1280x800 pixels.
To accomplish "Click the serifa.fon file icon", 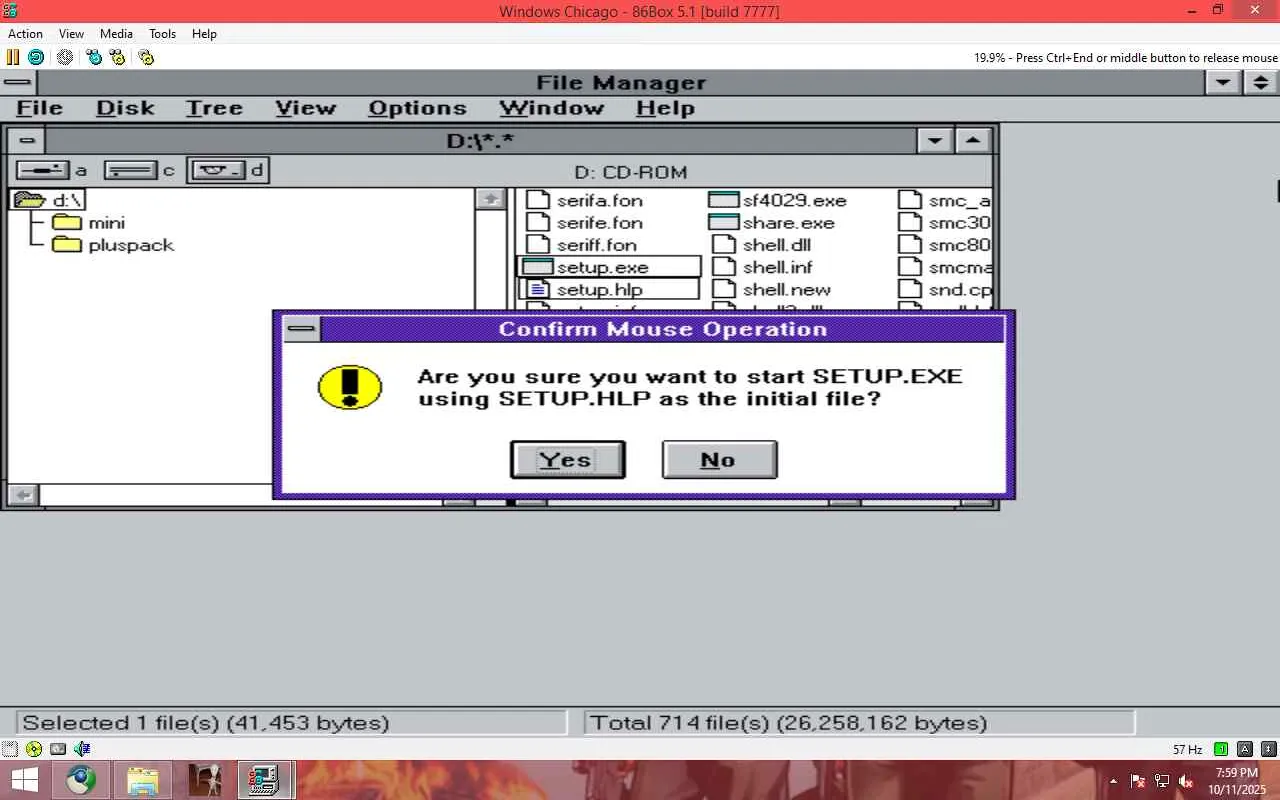I will click(539, 200).
